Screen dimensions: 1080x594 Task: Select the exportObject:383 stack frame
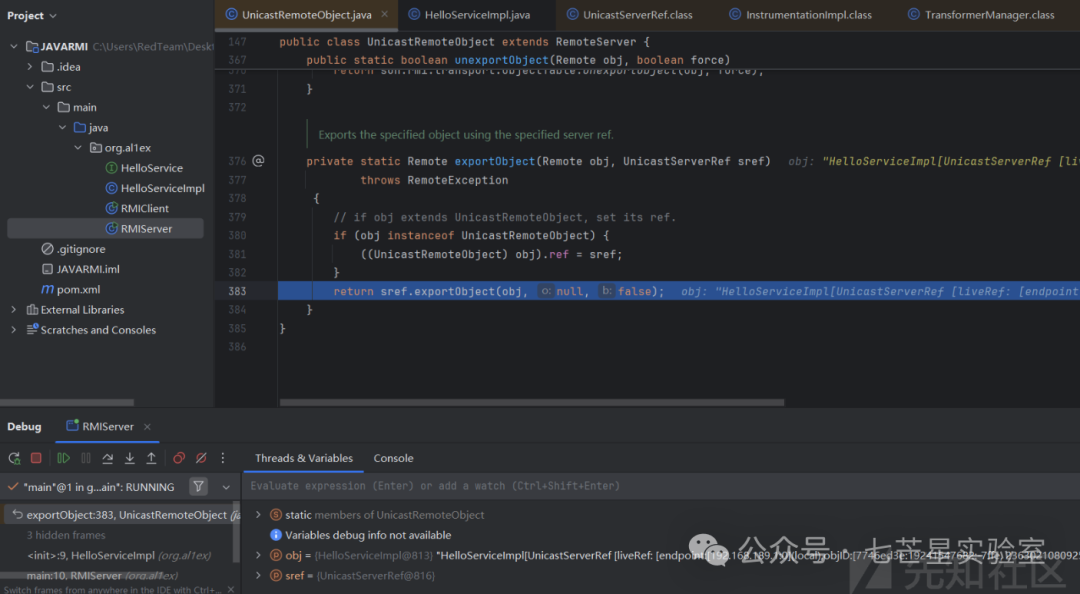coord(121,515)
